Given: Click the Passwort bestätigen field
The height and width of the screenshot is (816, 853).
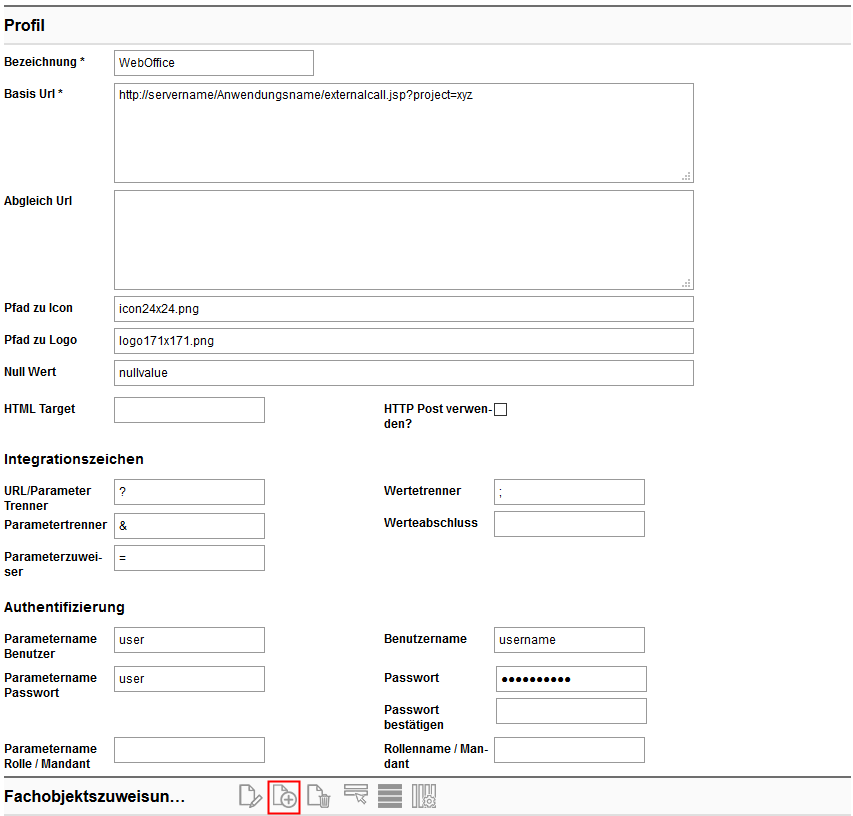Looking at the screenshot, I should pyautogui.click(x=571, y=711).
